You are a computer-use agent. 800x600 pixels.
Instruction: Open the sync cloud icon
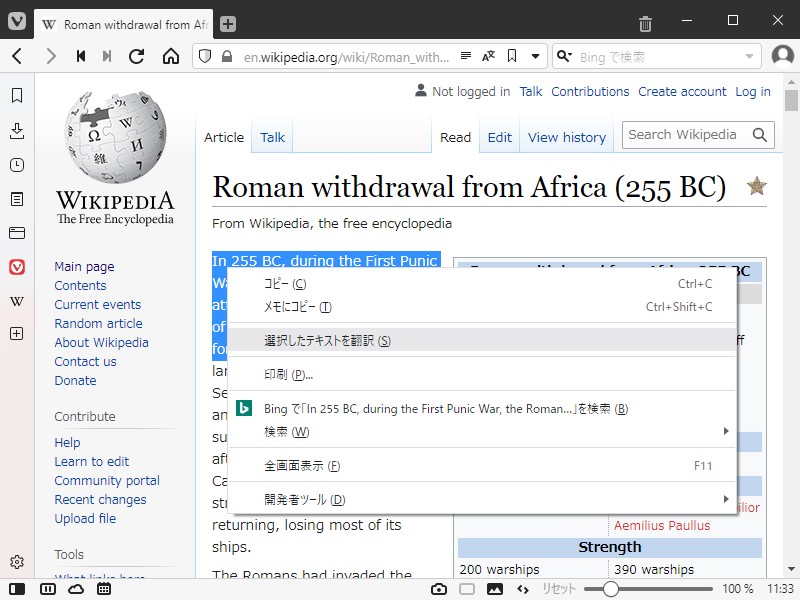[x=76, y=589]
